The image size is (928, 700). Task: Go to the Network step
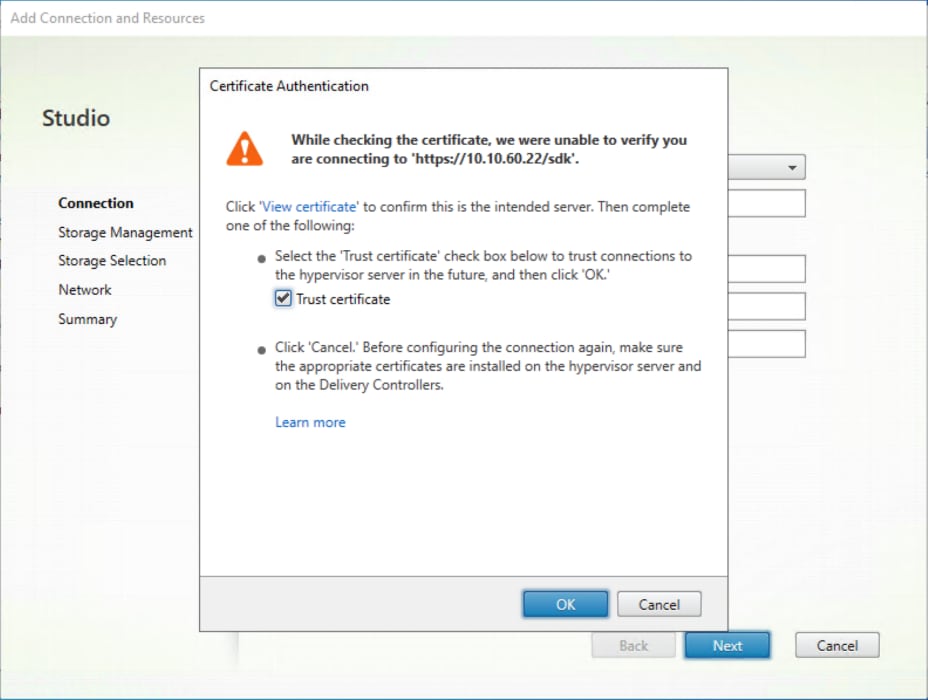click(85, 290)
